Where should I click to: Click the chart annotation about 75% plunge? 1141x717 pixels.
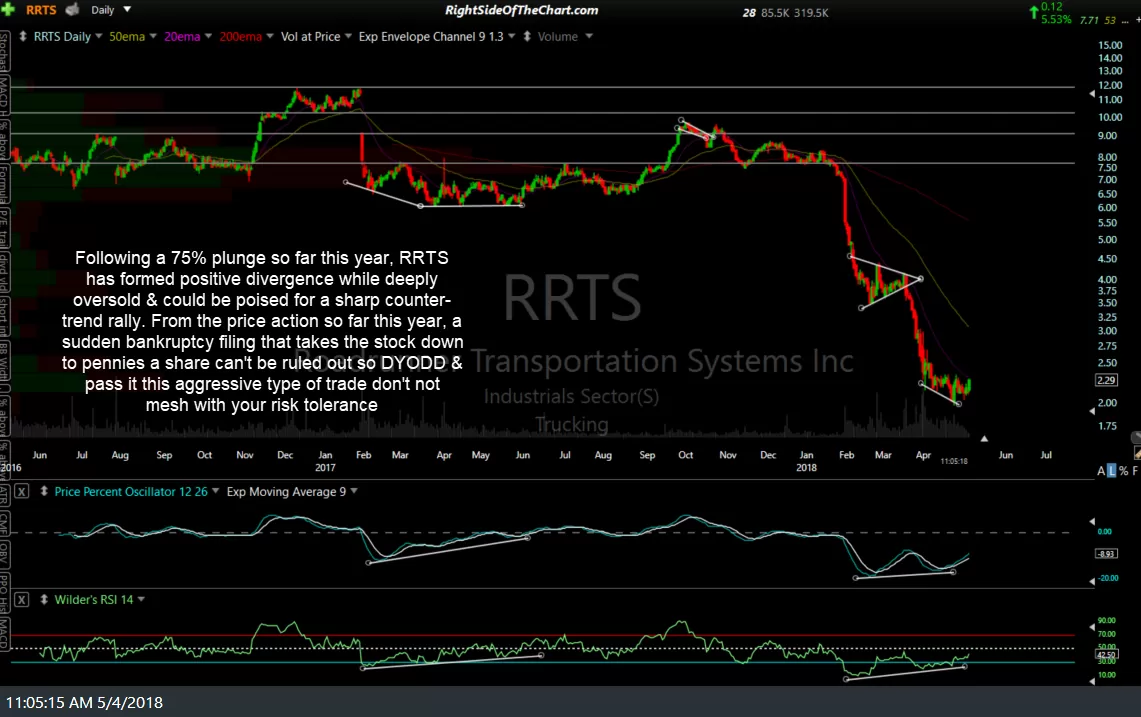(262, 331)
